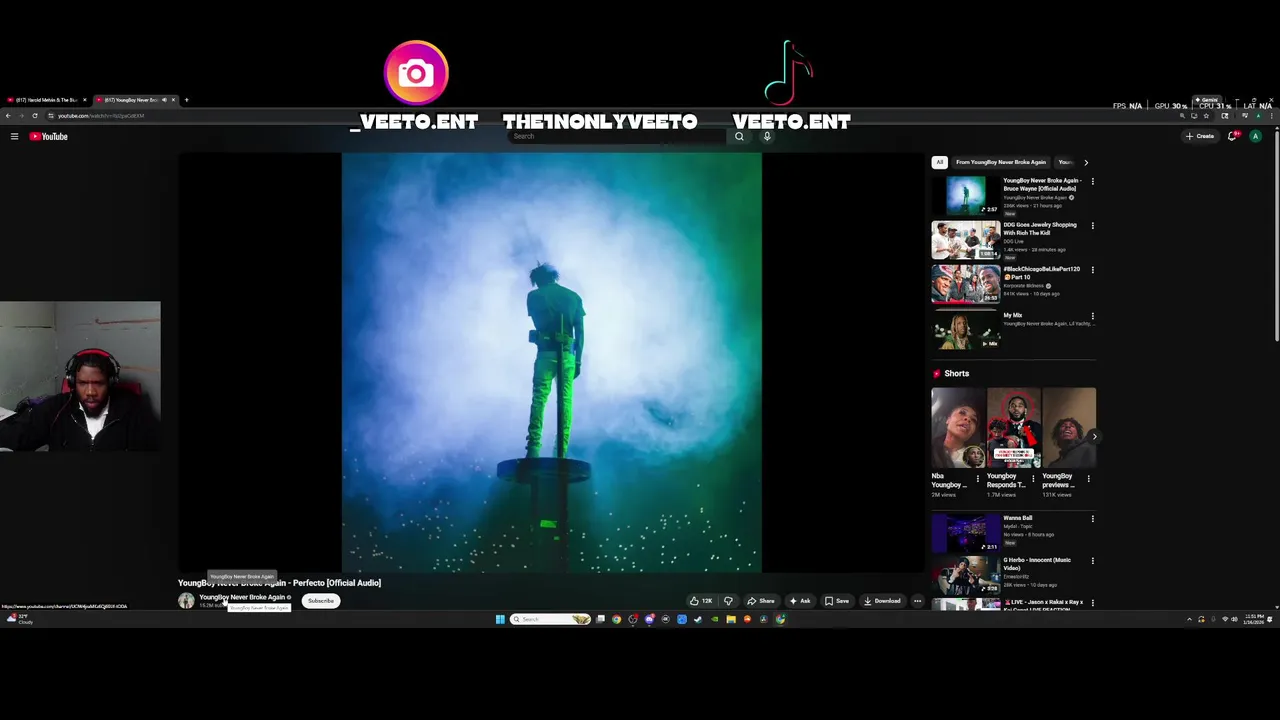
Task: Click the Ask button below the video
Action: pos(800,601)
